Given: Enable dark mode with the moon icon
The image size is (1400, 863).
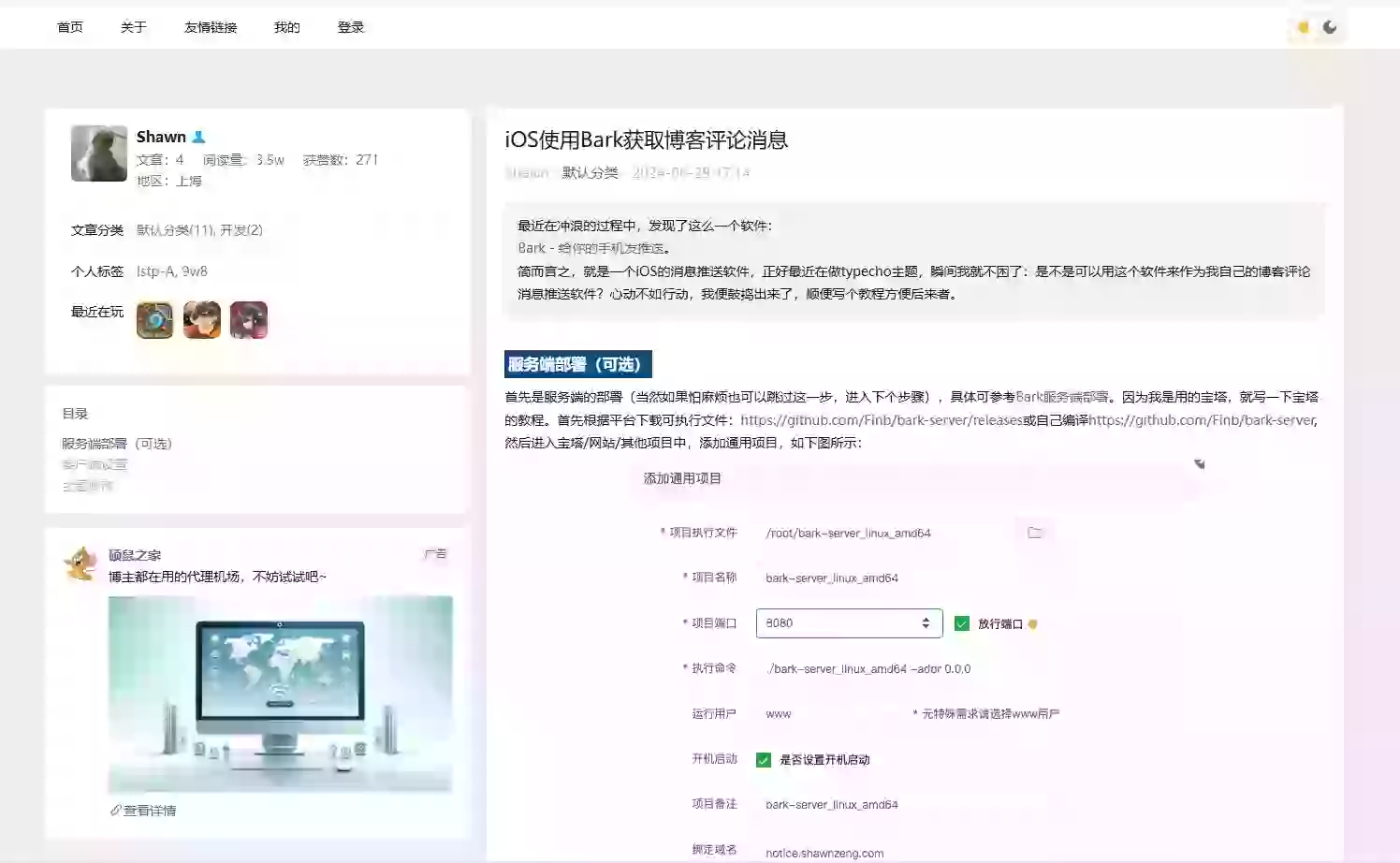Looking at the screenshot, I should [x=1331, y=27].
